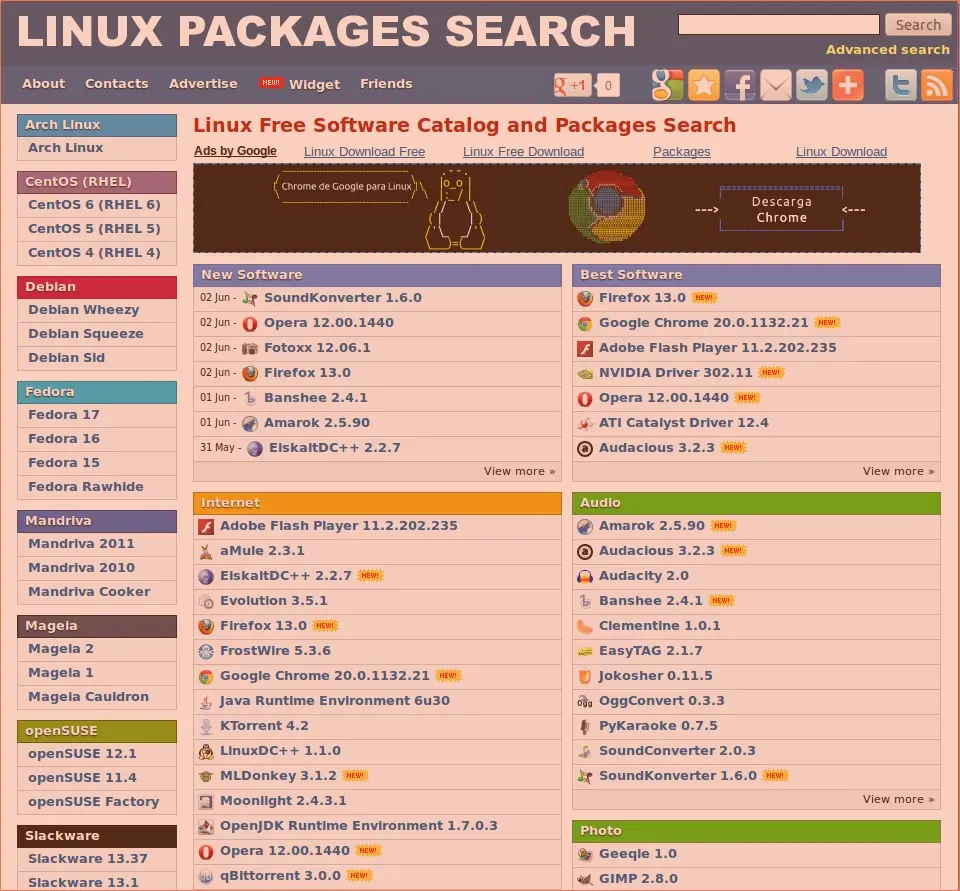Click the Audacity headphones icon
Screen dimensions: 960x891
click(x=585, y=576)
